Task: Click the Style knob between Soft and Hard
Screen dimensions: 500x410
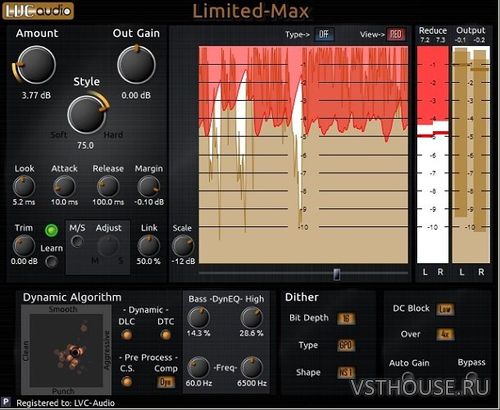Action: (87, 114)
